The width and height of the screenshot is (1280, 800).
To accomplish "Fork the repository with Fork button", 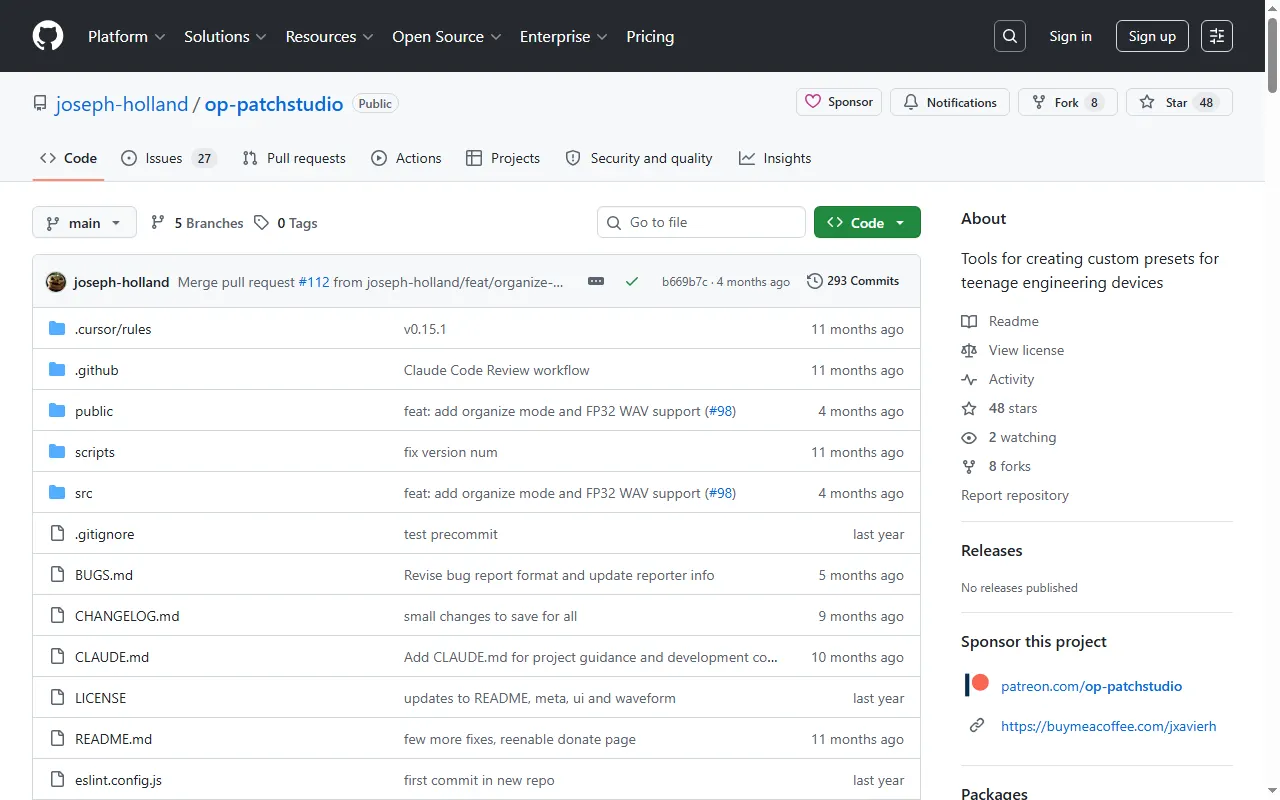I will [1068, 102].
